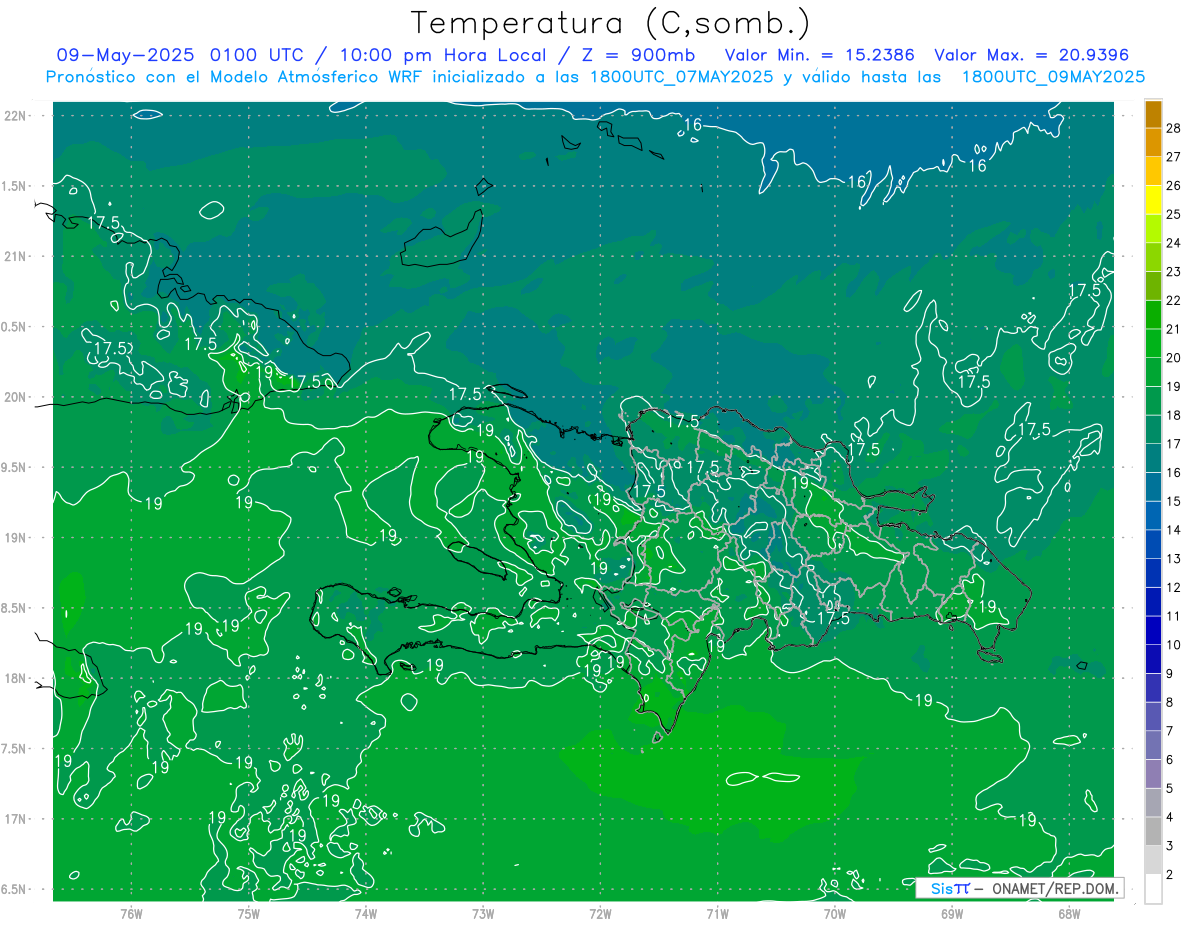Click the legend value "20"
Image resolution: width=1200 pixels, height=927 pixels.
[x=1174, y=358]
